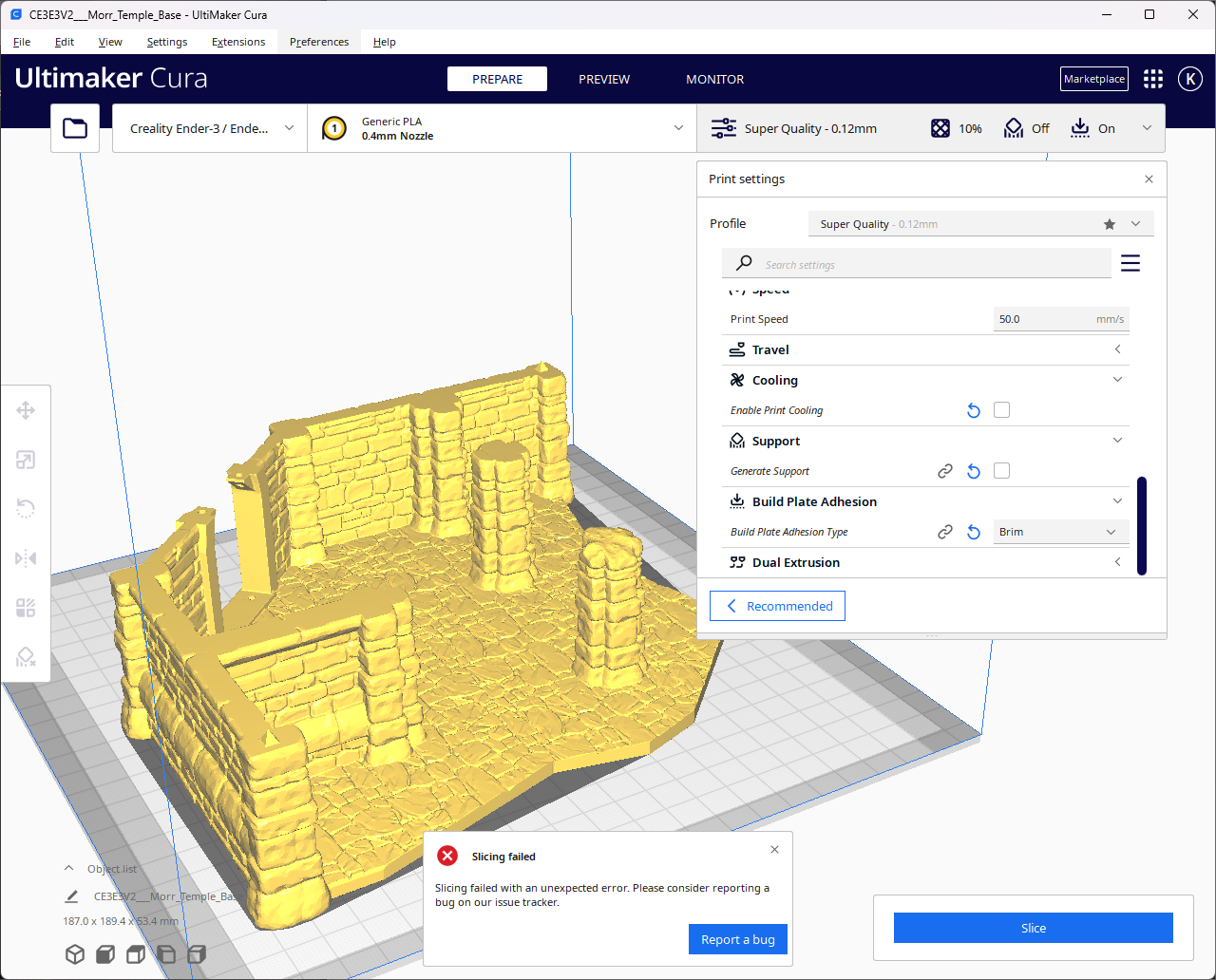
Task: Enable the Print Cooling checkbox
Action: click(1001, 409)
